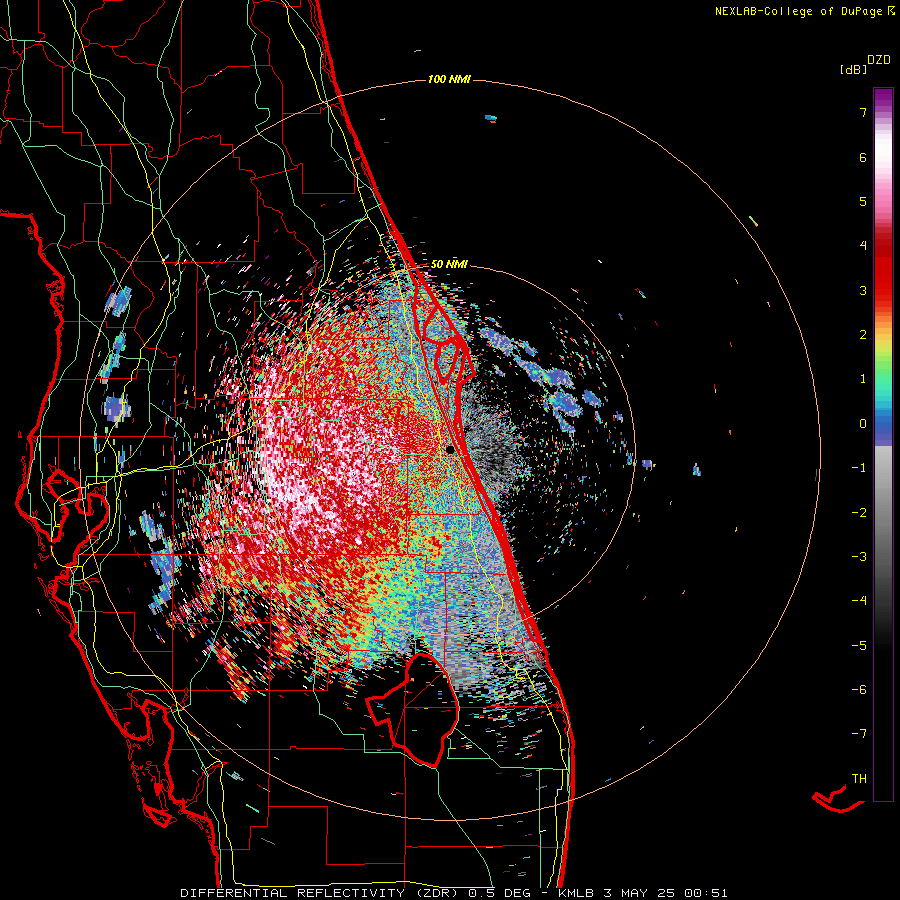This screenshot has width=900, height=900.
Task: Click the DIFFERENTIAL REFLECTIVITY (ZDR) title text
Action: click(321, 893)
